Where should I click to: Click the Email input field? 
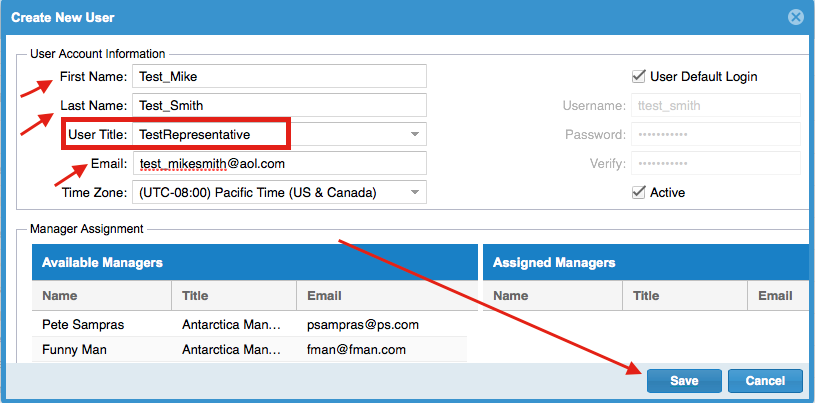(x=280, y=163)
